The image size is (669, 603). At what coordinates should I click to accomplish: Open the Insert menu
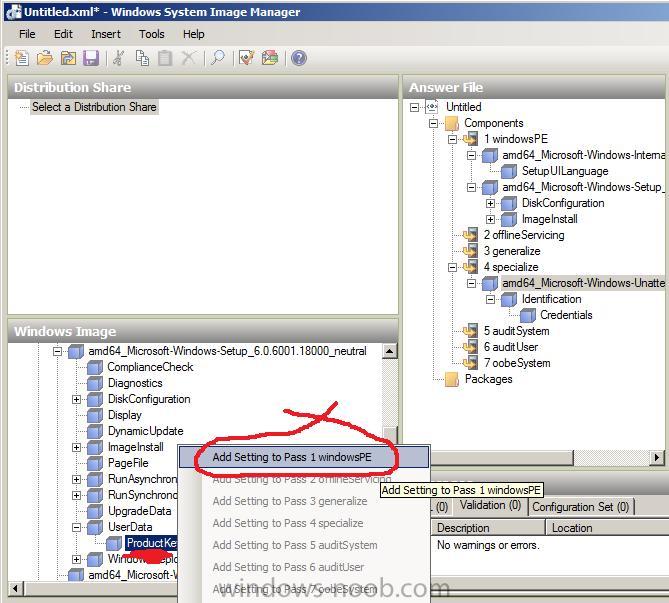106,34
